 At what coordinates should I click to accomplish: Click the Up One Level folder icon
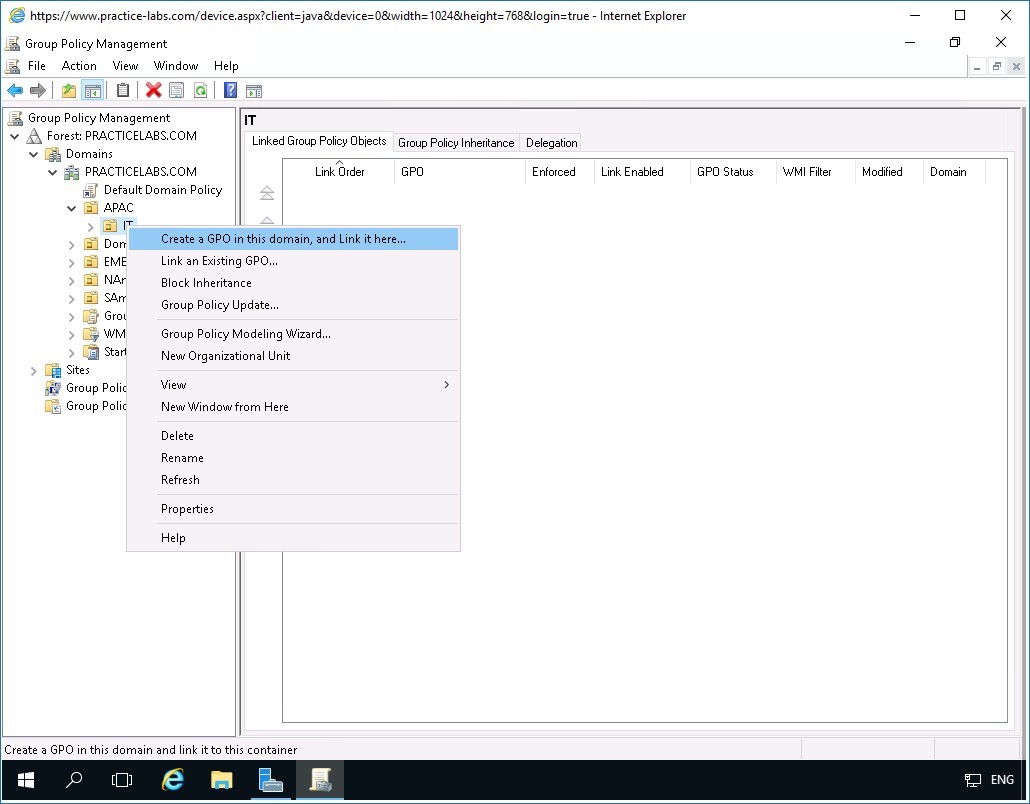(69, 91)
